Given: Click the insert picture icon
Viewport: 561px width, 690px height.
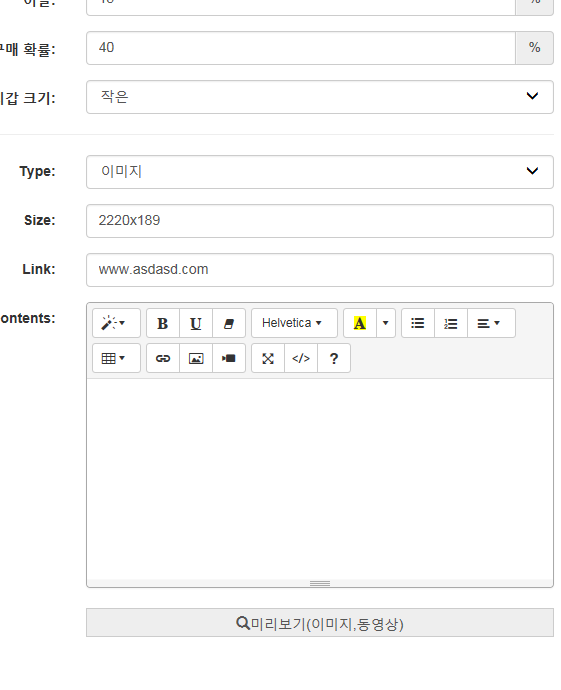Looking at the screenshot, I should pyautogui.click(x=196, y=358).
